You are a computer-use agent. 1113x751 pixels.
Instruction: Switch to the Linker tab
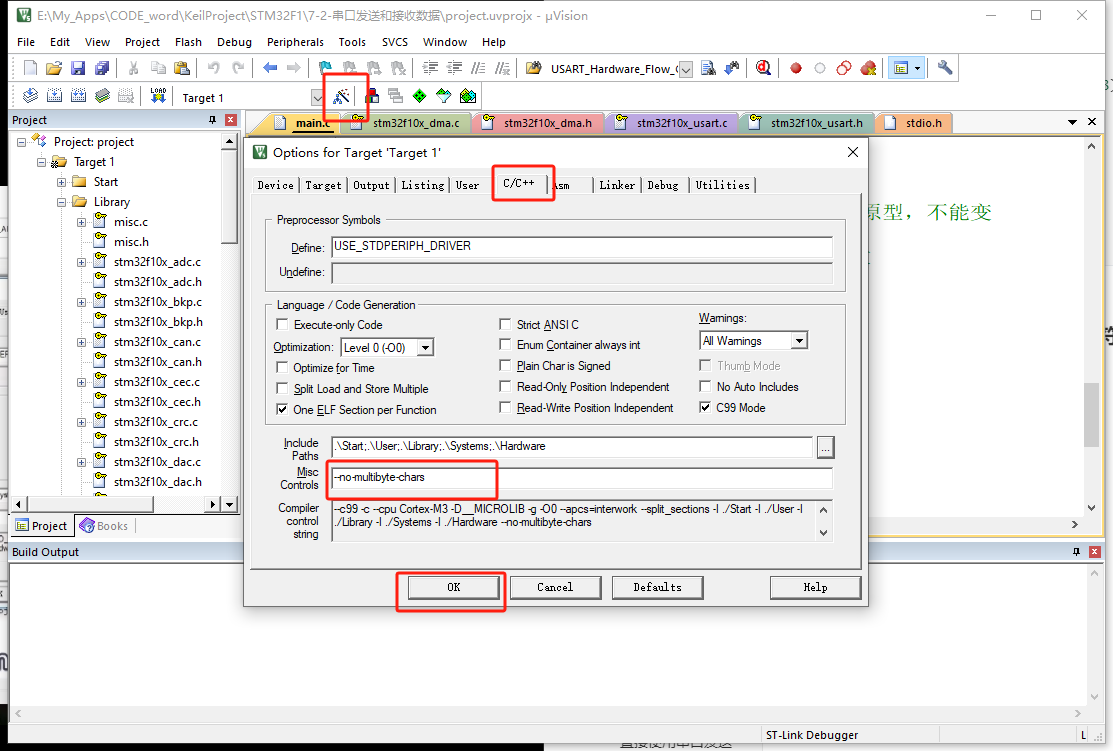617,185
